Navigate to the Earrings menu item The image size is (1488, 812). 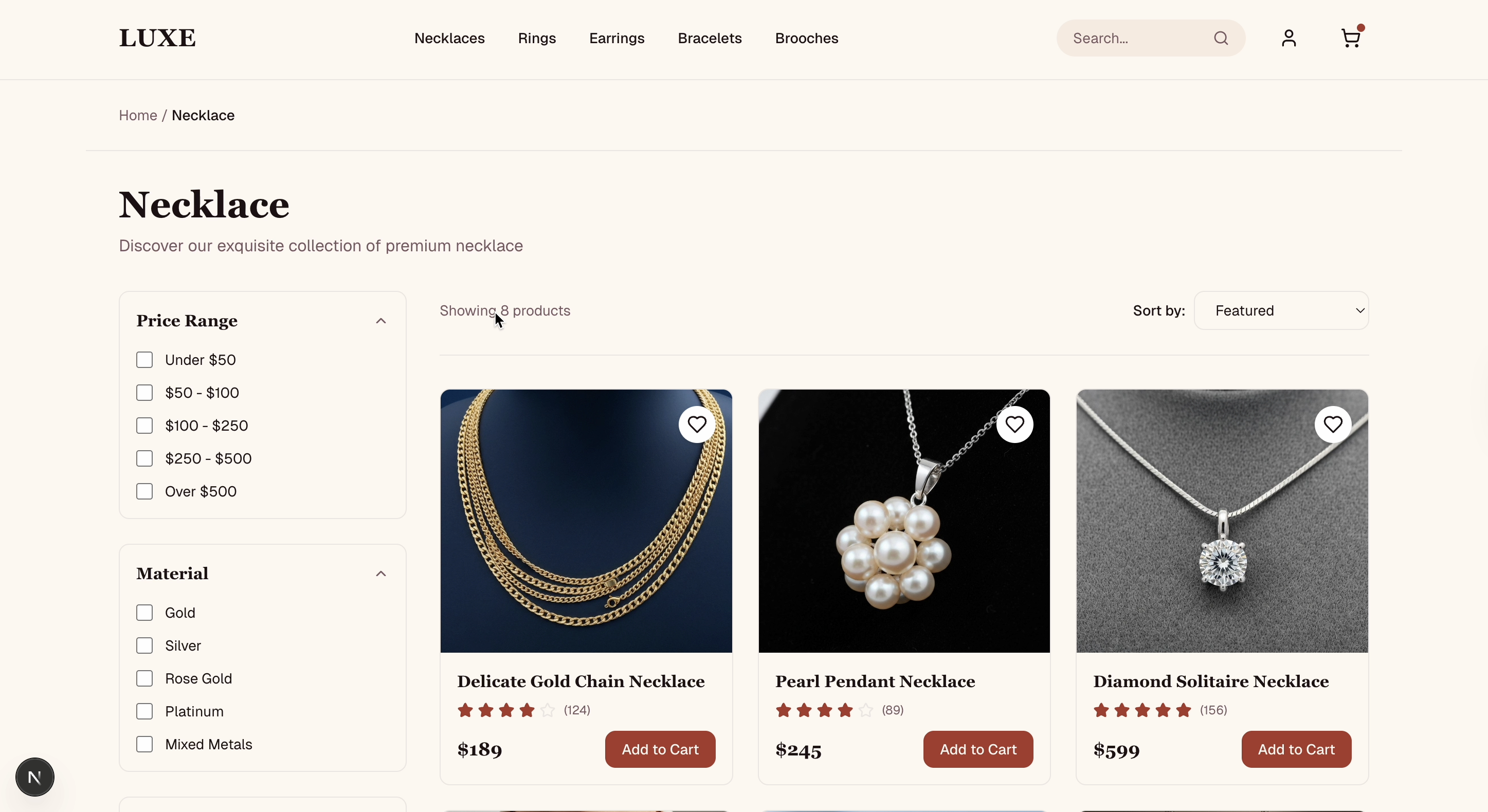tap(616, 38)
